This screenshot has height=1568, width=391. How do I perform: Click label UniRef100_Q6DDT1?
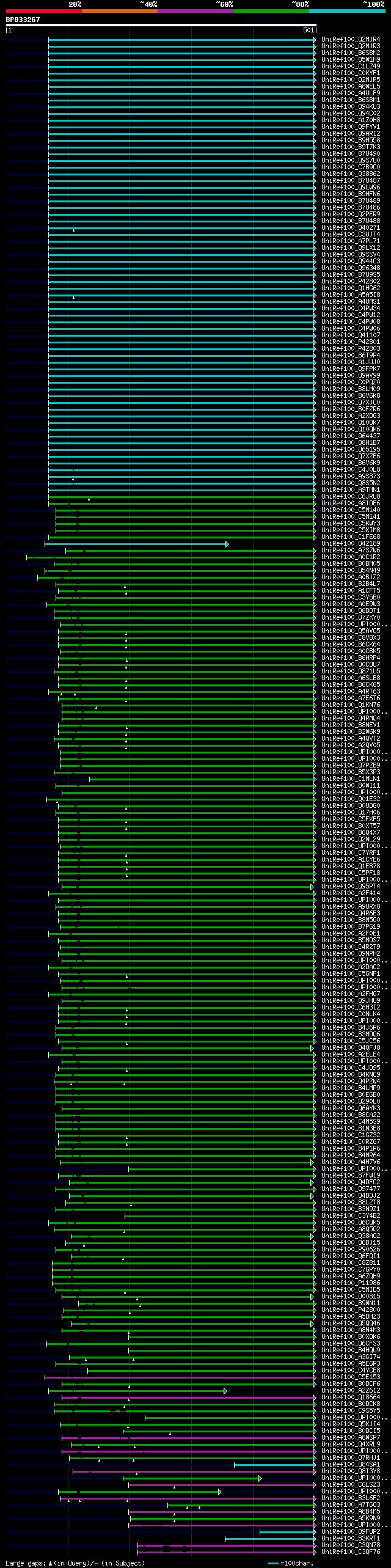coord(351,611)
